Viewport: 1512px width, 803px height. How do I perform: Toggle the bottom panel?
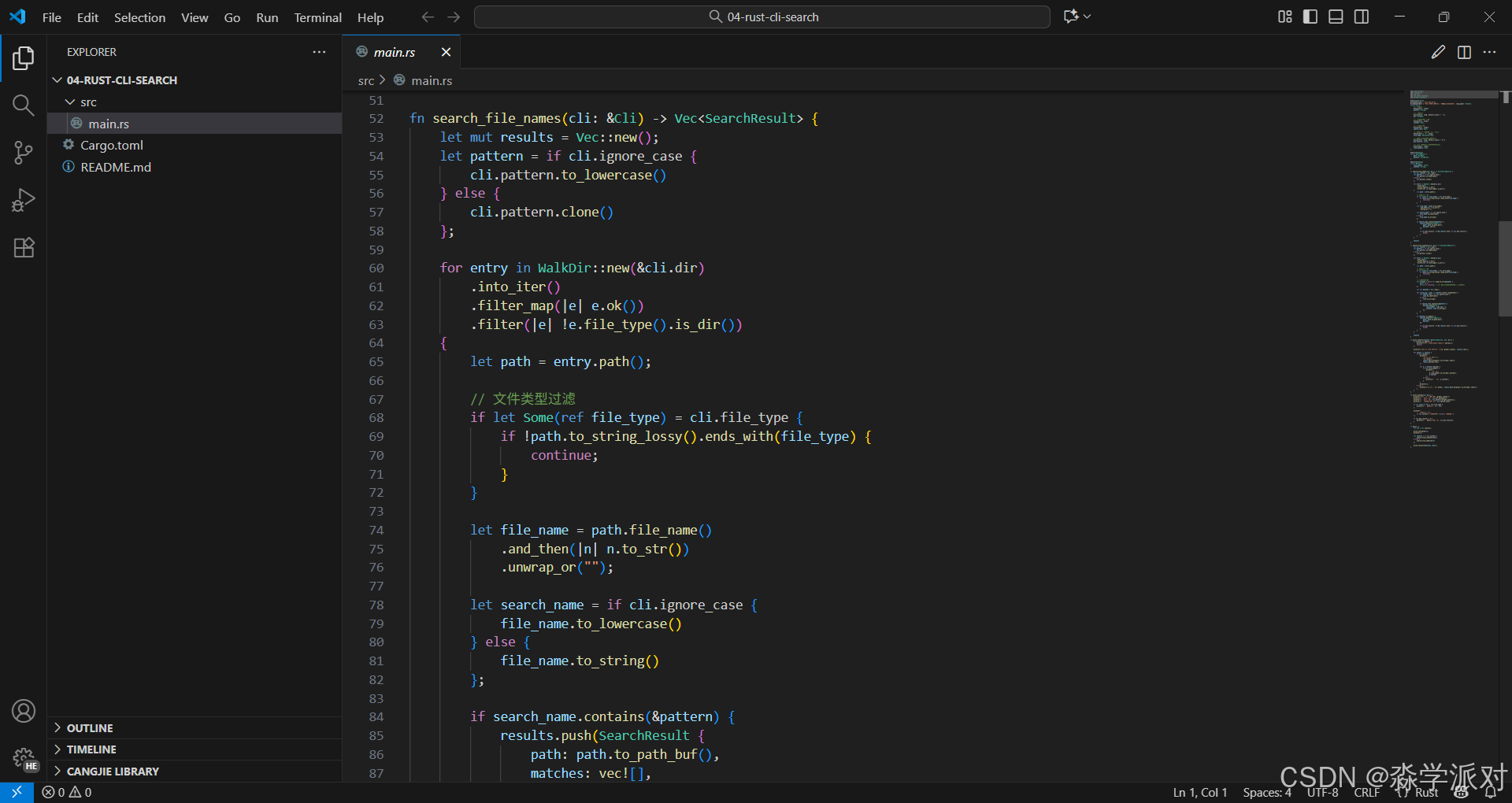tap(1336, 17)
